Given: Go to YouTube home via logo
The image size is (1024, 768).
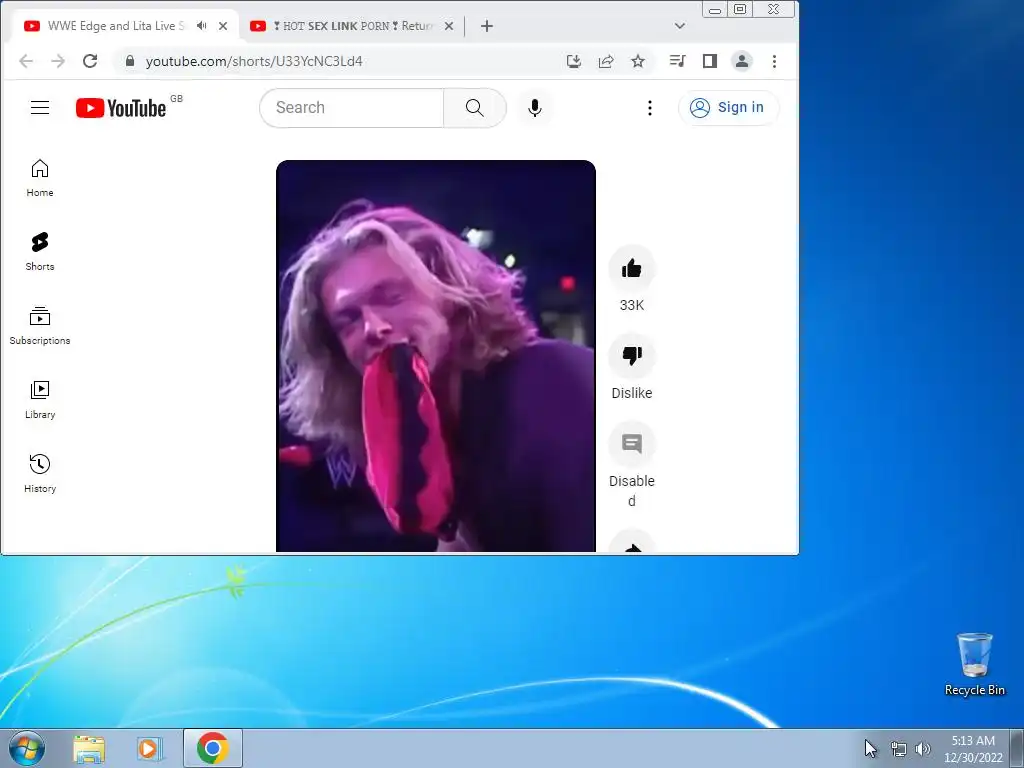Looking at the screenshot, I should click(x=121, y=108).
